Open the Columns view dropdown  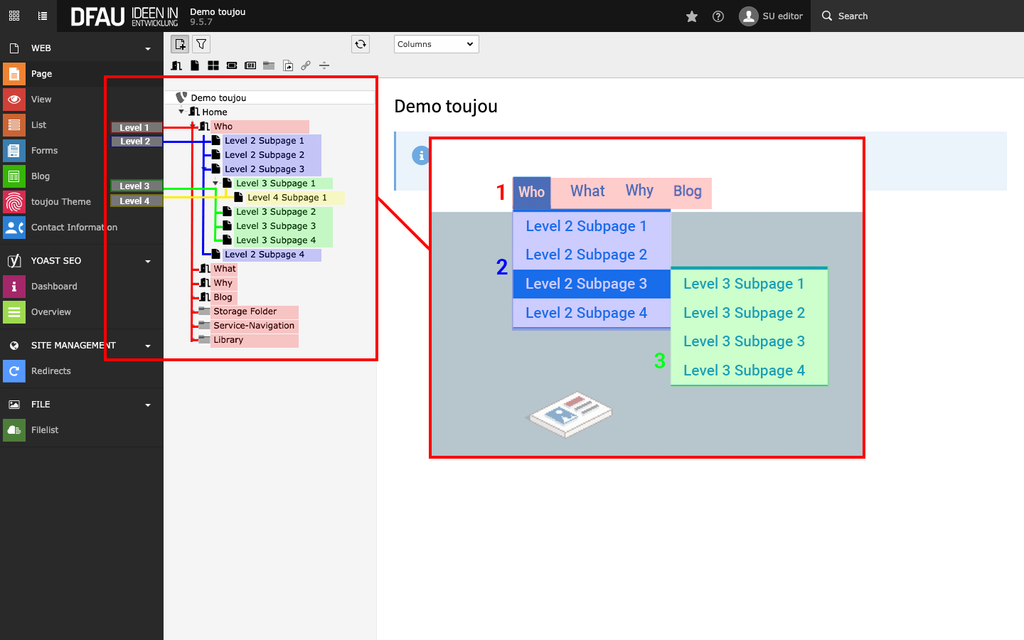(x=436, y=44)
